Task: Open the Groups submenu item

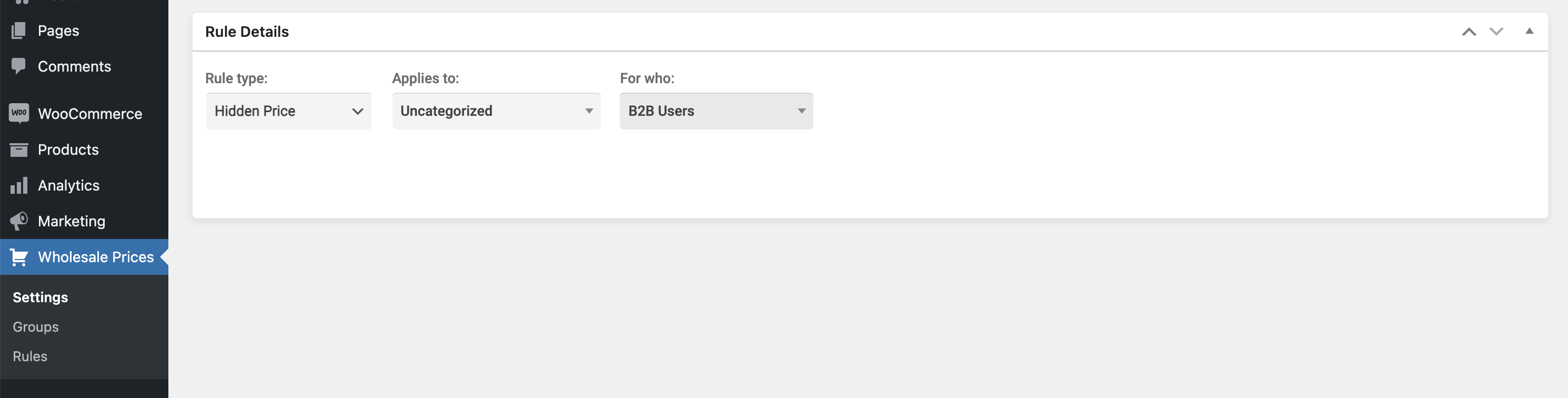Action: pos(36,327)
